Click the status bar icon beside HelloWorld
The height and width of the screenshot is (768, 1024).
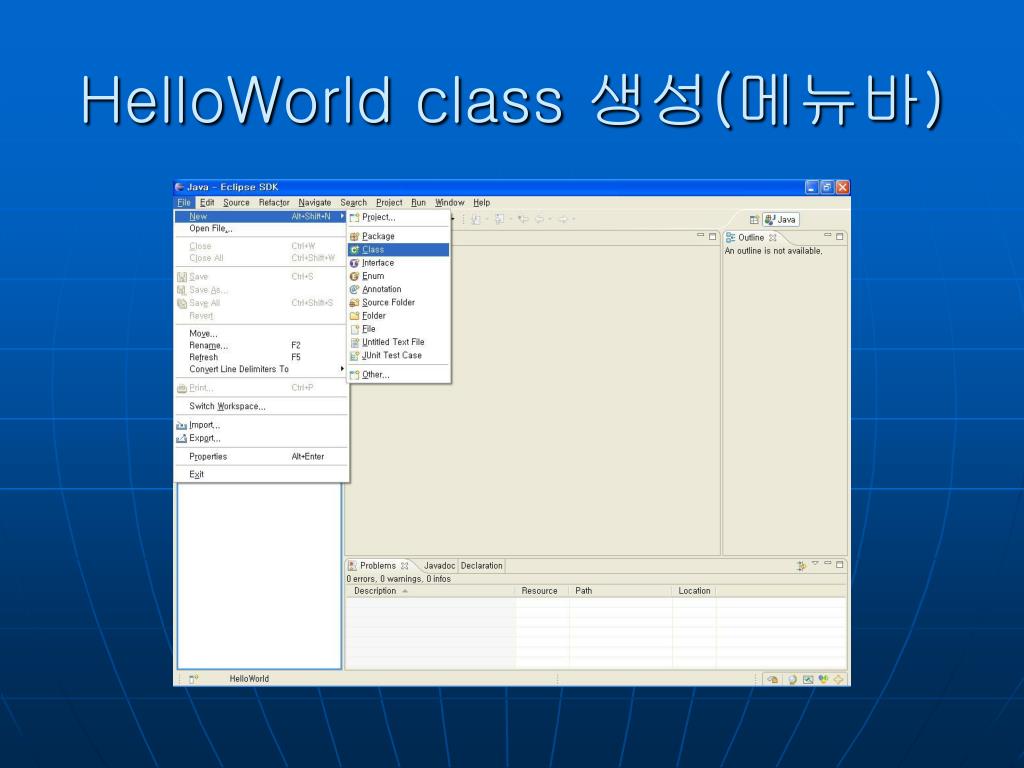(193, 679)
